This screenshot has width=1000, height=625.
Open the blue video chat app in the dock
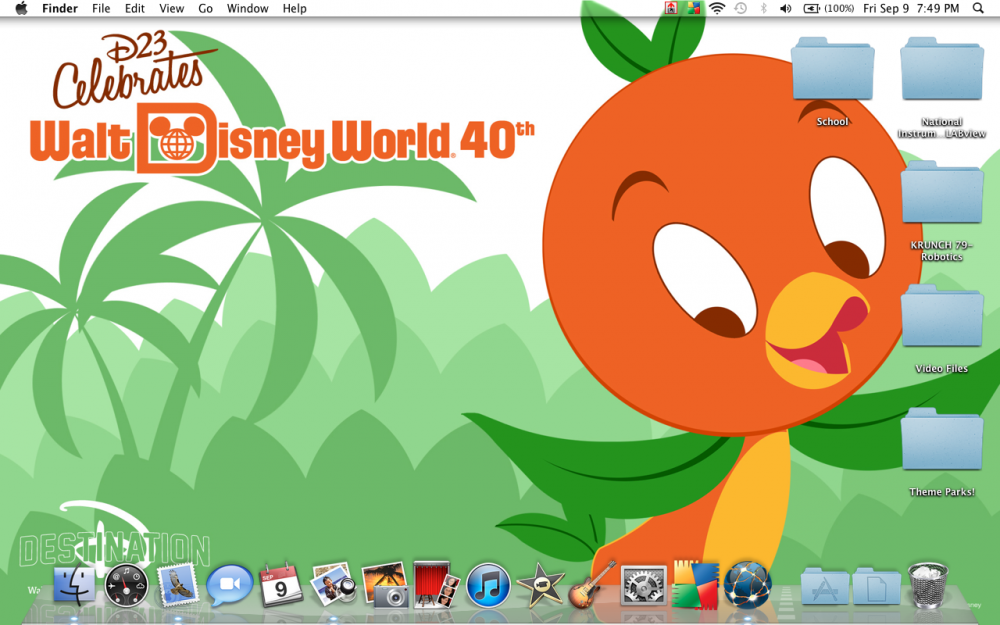pyautogui.click(x=229, y=585)
